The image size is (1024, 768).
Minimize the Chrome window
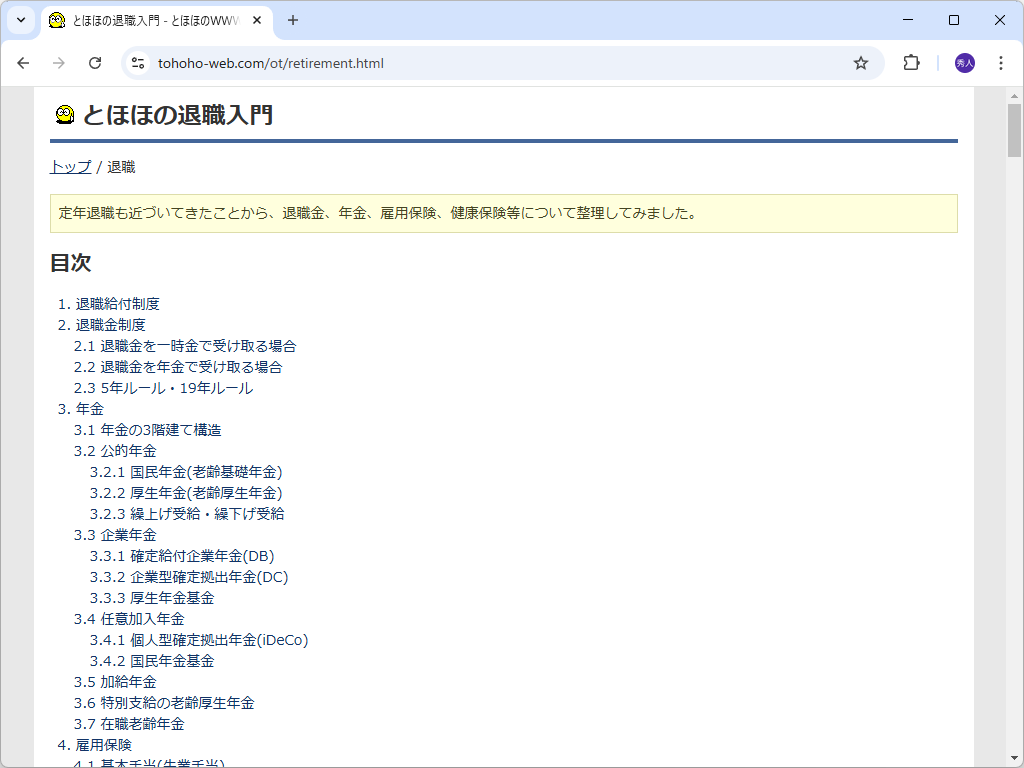[x=908, y=20]
